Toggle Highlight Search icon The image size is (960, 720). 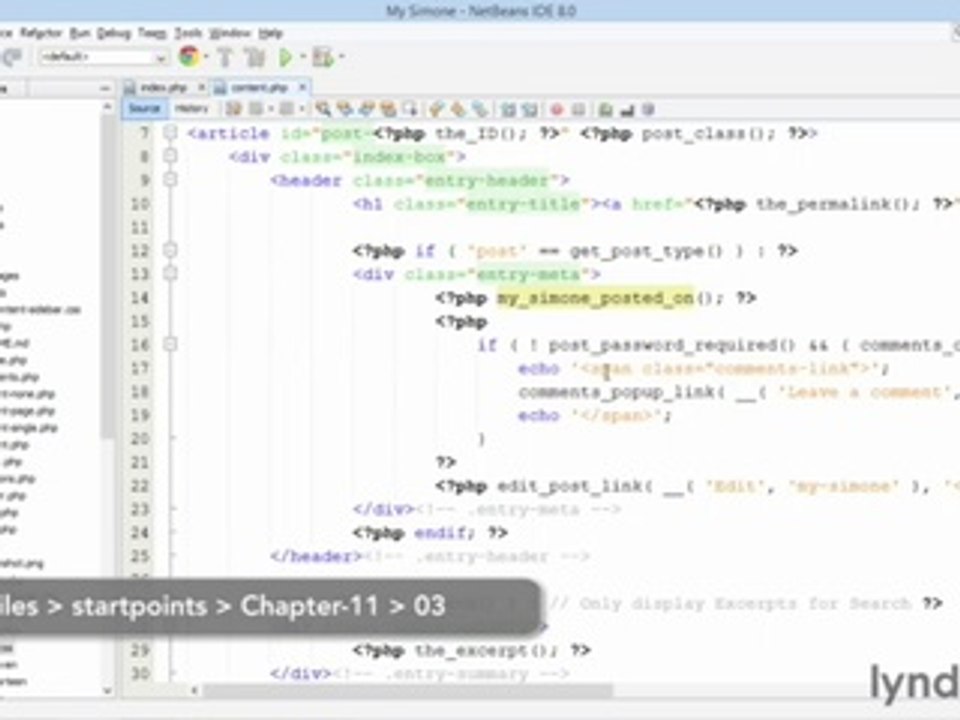coord(388,110)
